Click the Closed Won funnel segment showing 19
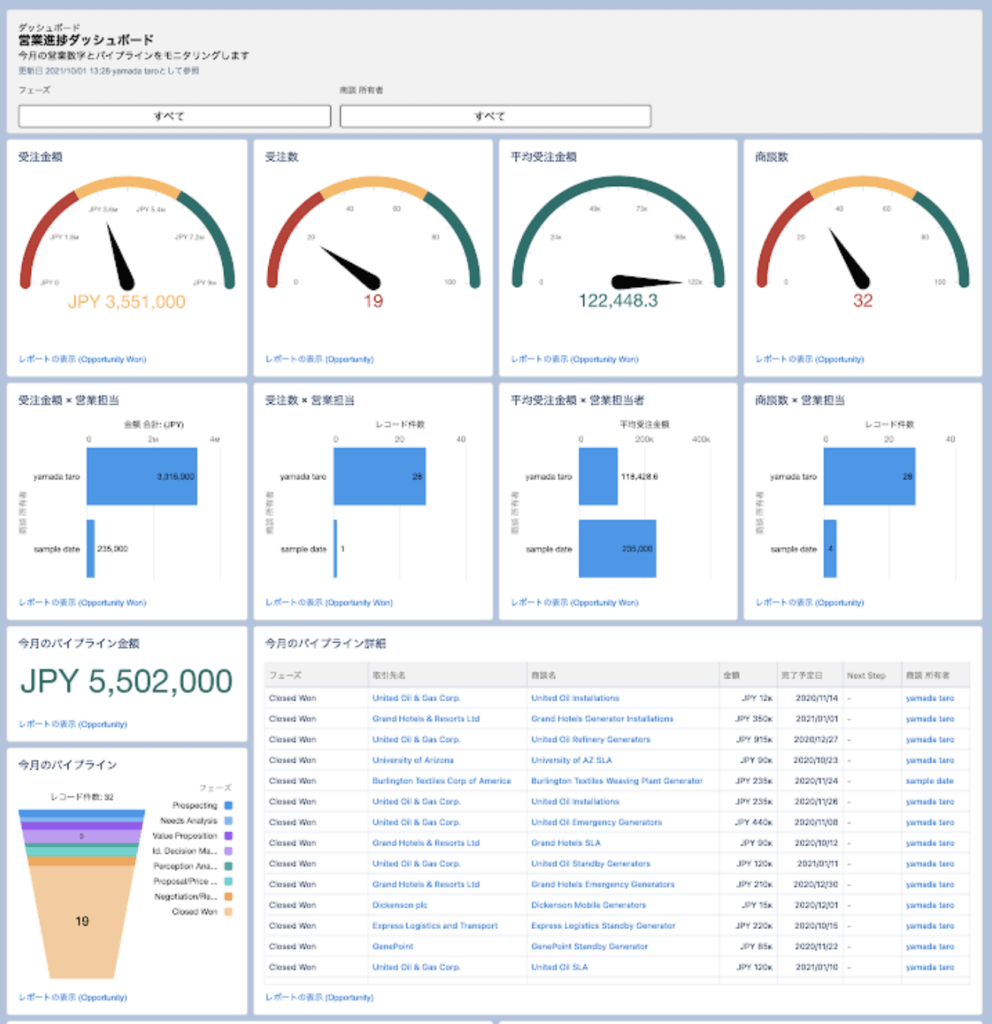Image resolution: width=992 pixels, height=1024 pixels. click(82, 920)
